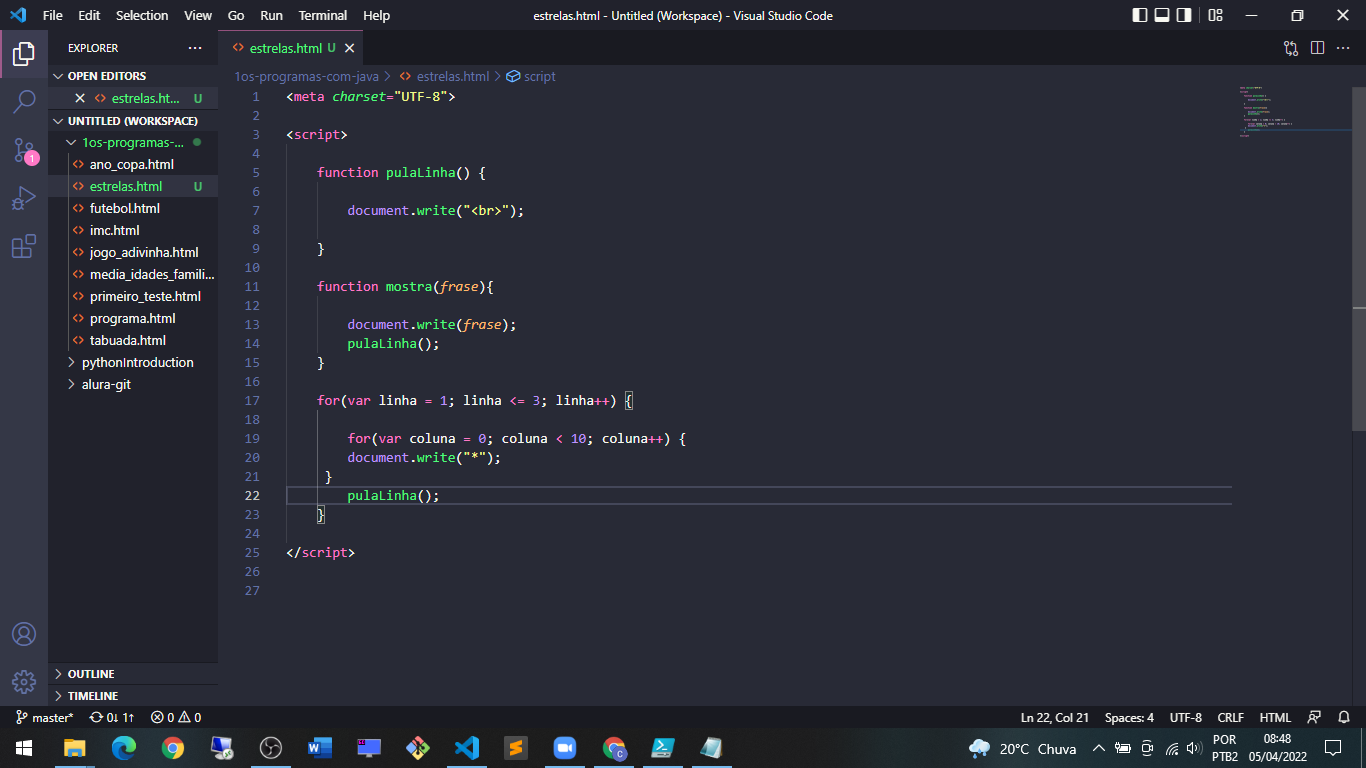1366x768 pixels.
Task: Open Accounts menu in activity bar
Action: 24,634
